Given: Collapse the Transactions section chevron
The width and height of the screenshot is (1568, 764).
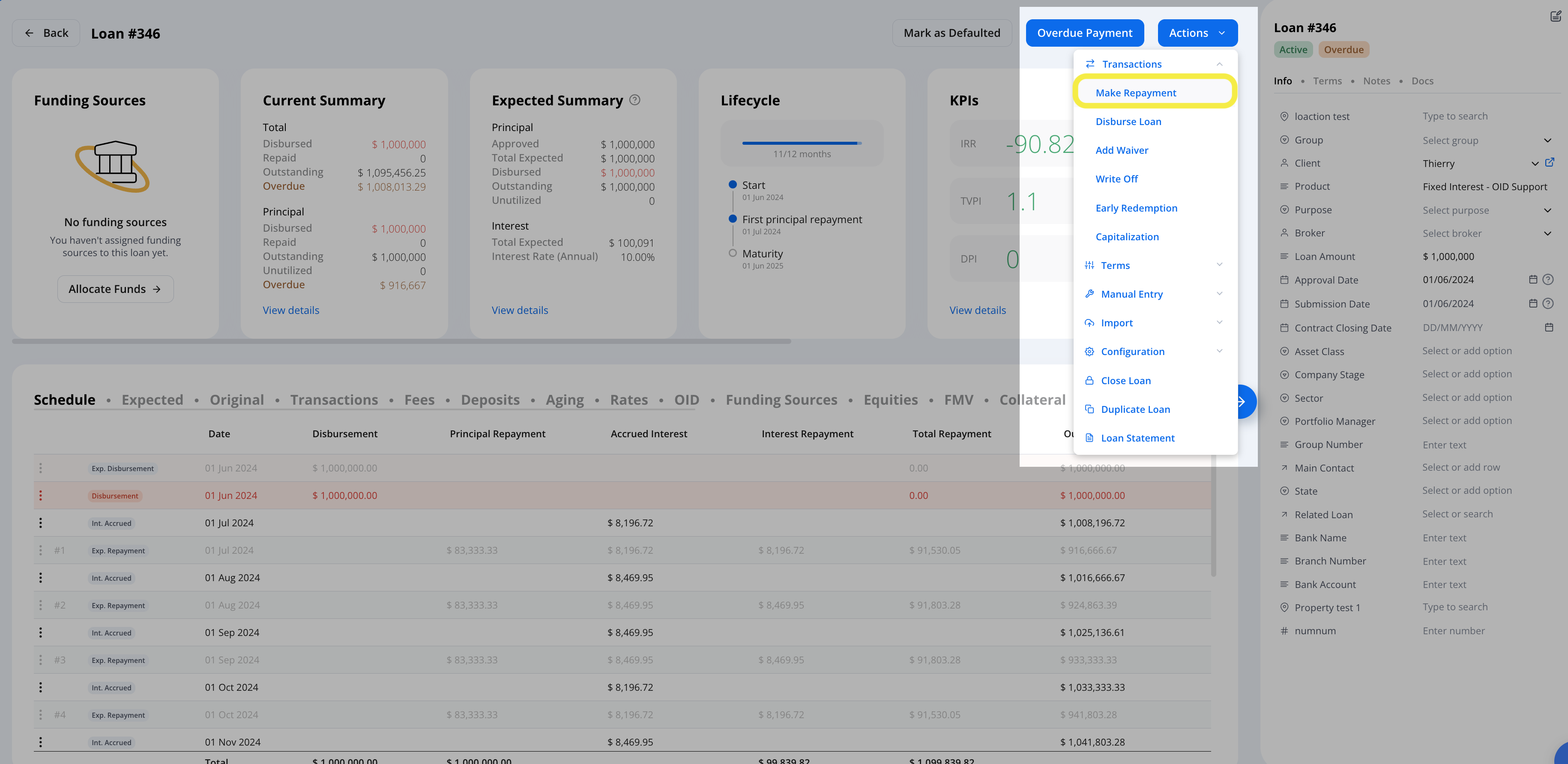Looking at the screenshot, I should pos(1219,64).
